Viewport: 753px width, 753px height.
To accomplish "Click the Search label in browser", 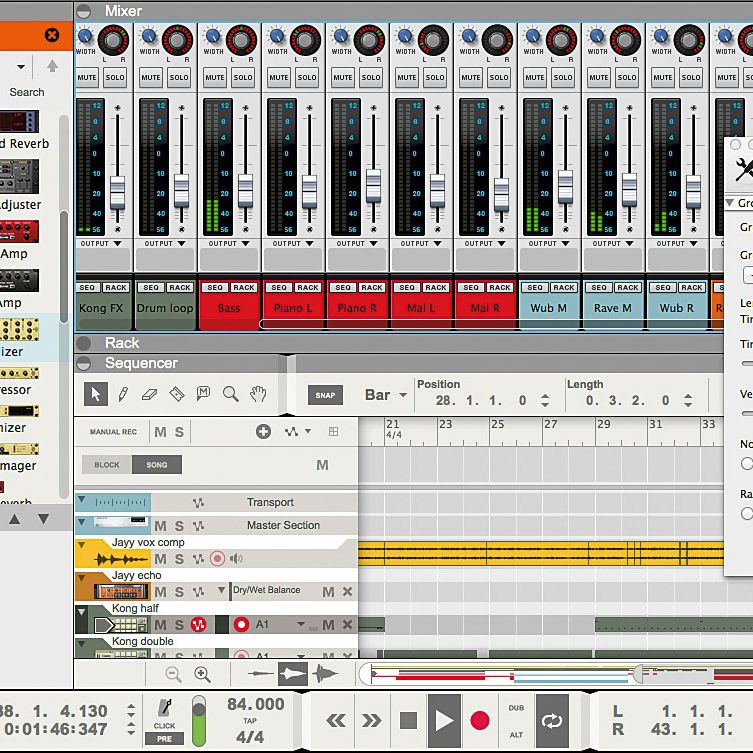I will tap(27, 92).
